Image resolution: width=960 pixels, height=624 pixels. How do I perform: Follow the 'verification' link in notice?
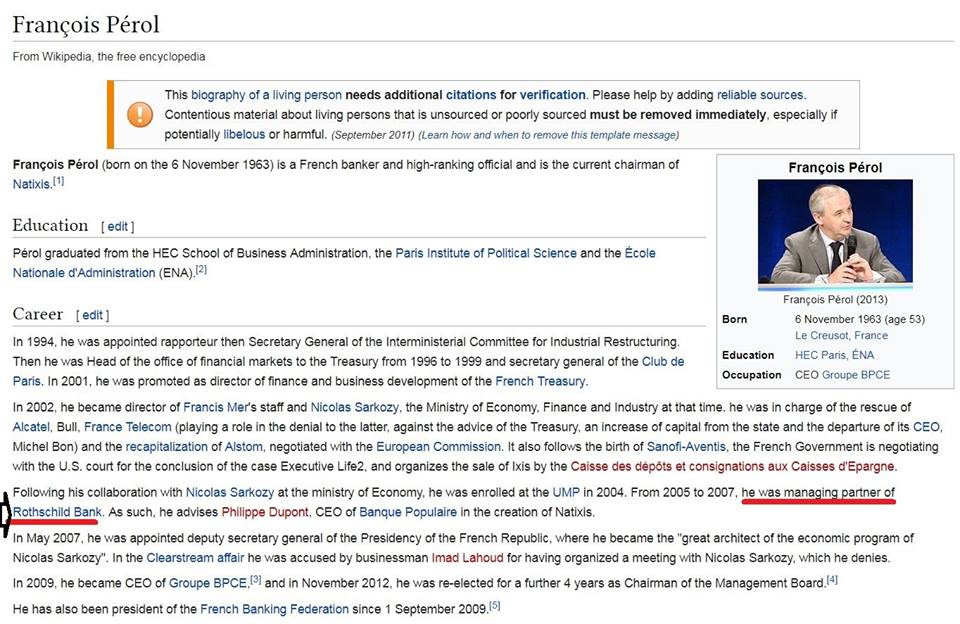[552, 95]
